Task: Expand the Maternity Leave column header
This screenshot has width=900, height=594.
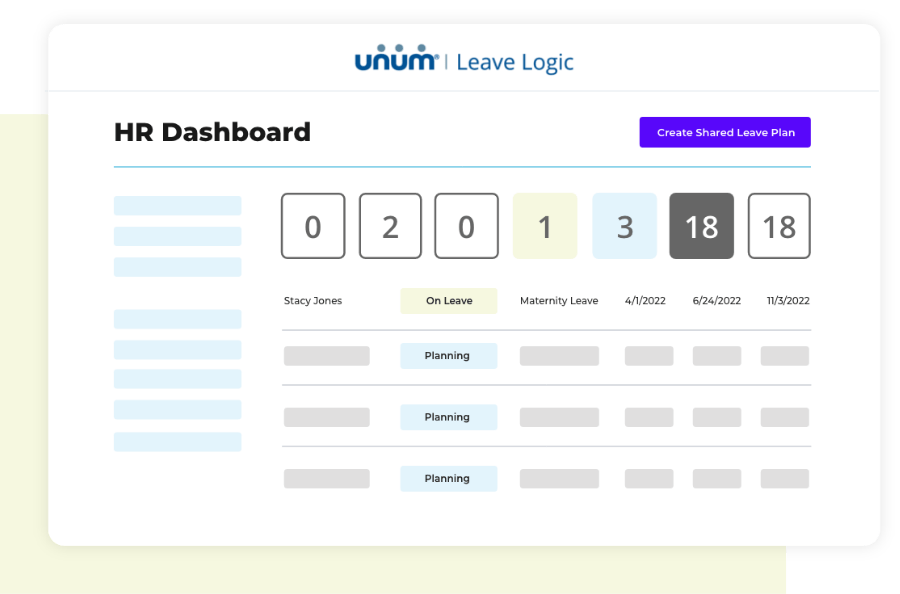Action: point(558,300)
